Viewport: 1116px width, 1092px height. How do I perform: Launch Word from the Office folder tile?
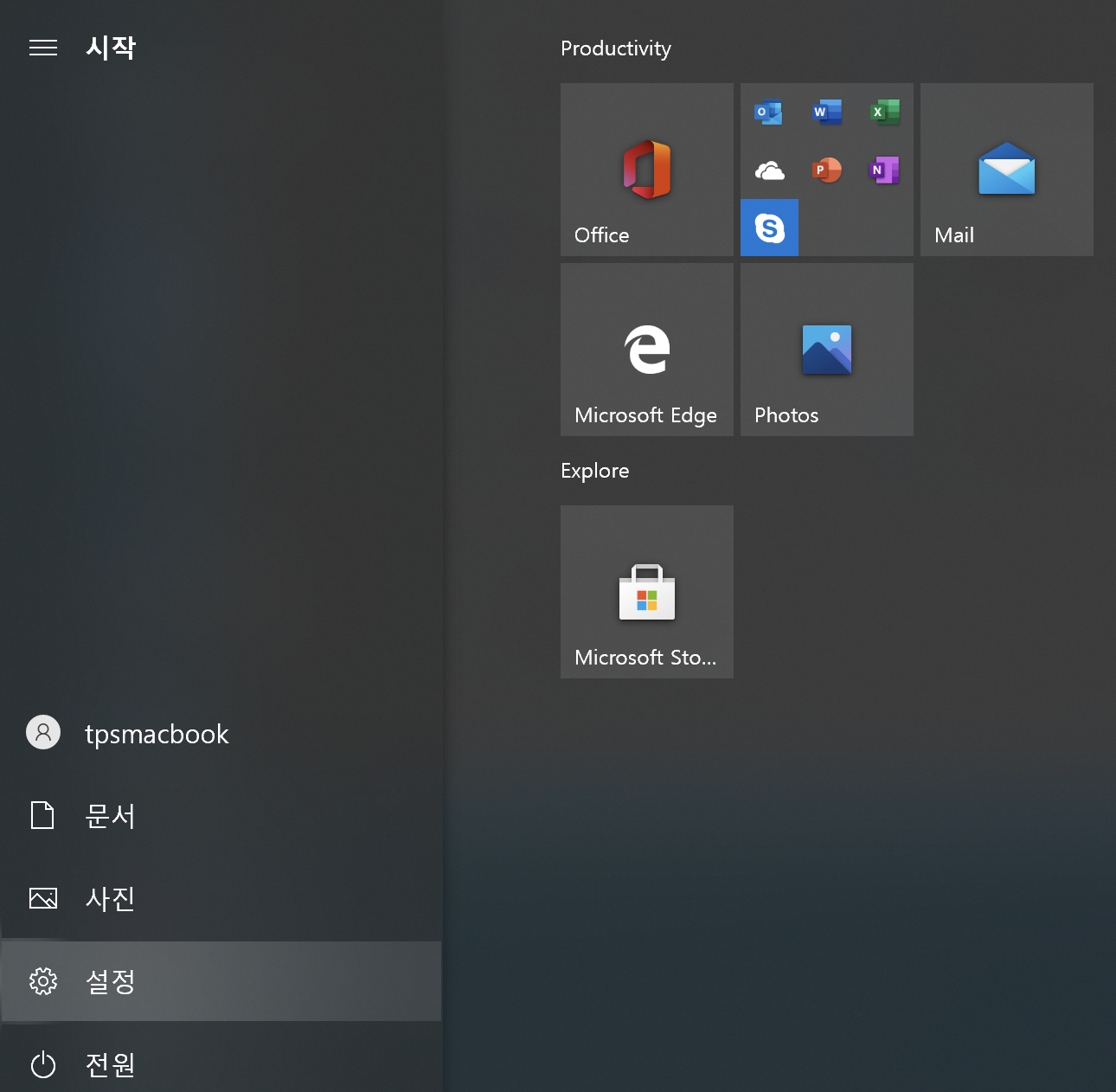click(x=827, y=112)
